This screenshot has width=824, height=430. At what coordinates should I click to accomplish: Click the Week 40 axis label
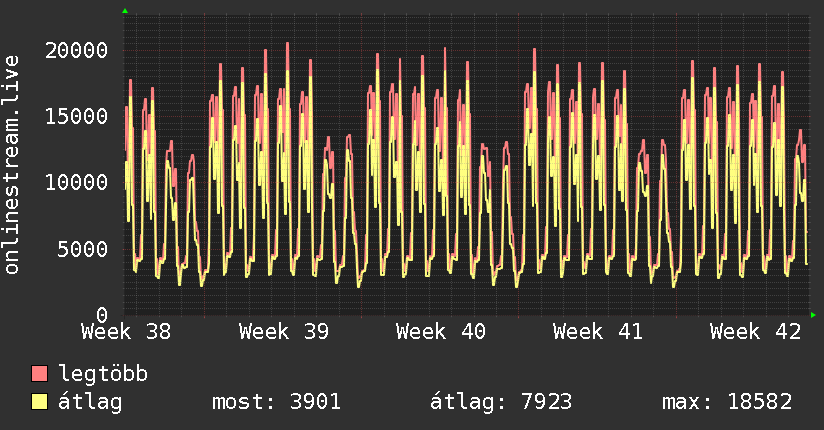[441, 332]
